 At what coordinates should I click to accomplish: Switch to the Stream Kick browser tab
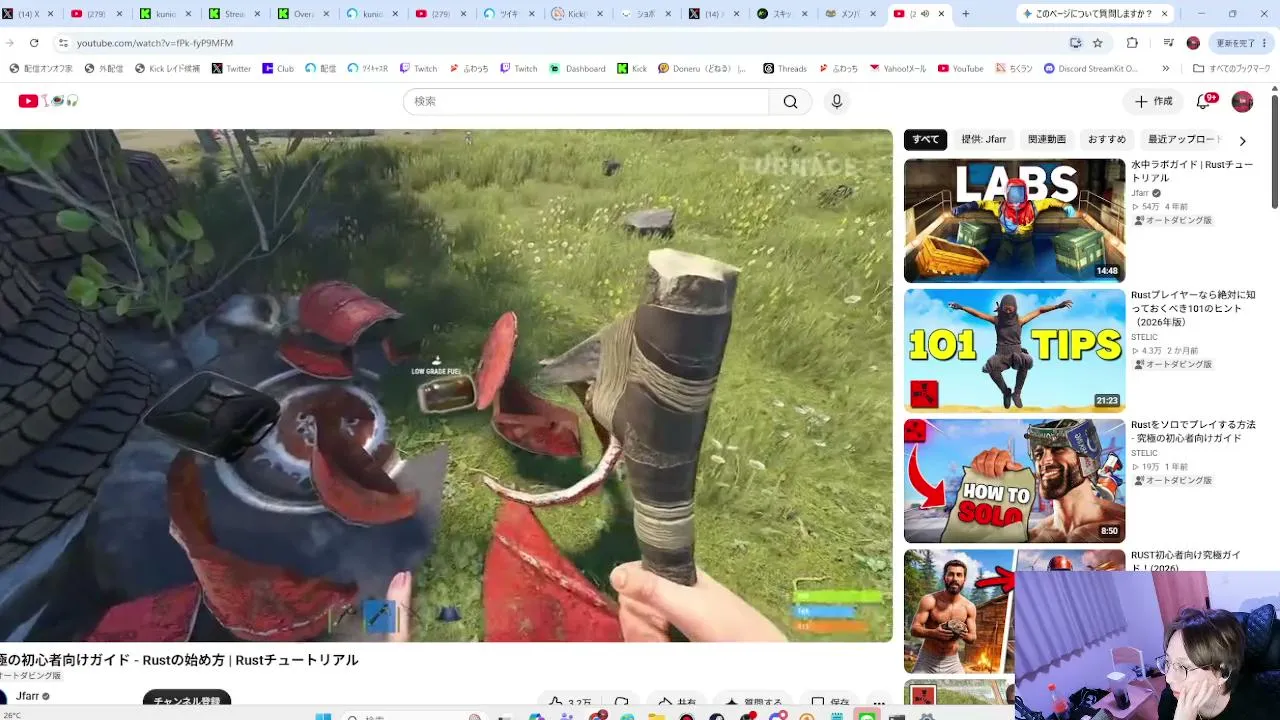tap(232, 14)
